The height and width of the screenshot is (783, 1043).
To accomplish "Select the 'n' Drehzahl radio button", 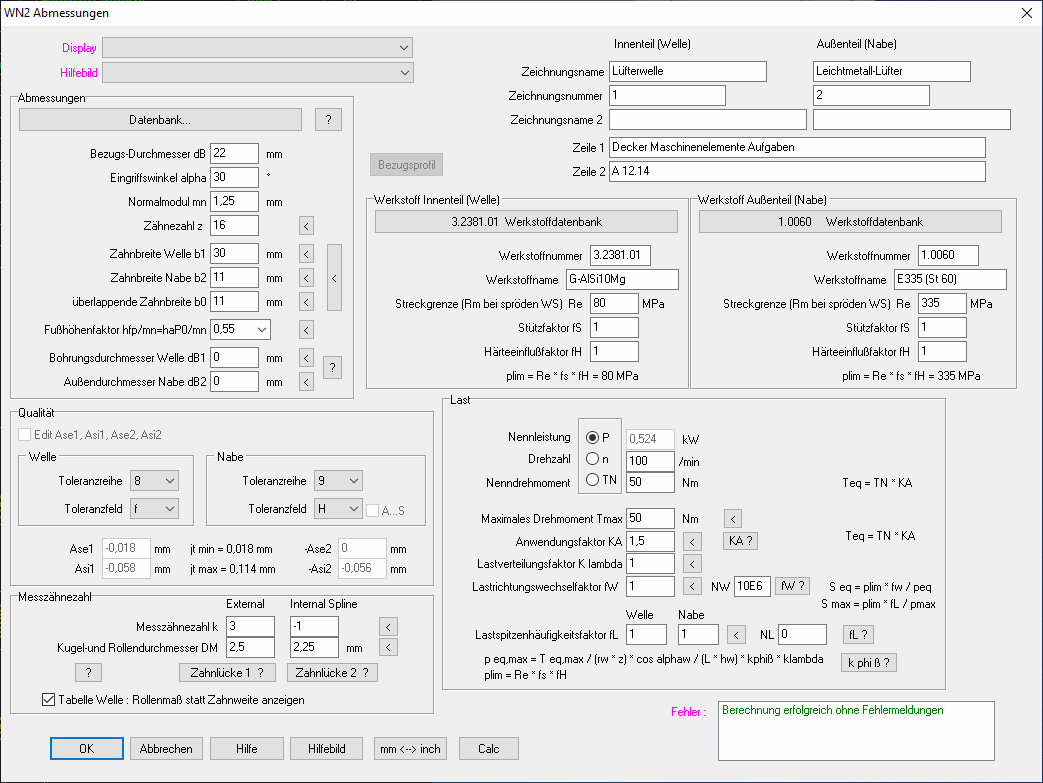I will [x=595, y=458].
